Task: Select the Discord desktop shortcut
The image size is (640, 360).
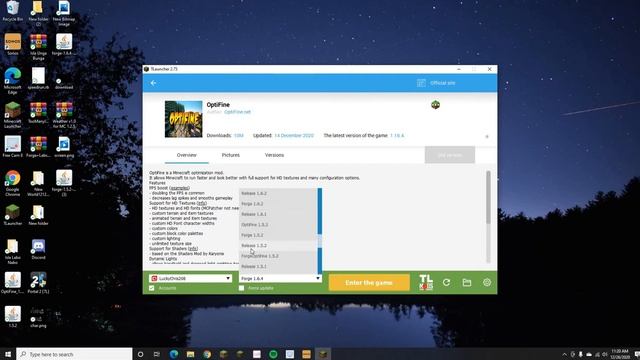Action: point(38,249)
